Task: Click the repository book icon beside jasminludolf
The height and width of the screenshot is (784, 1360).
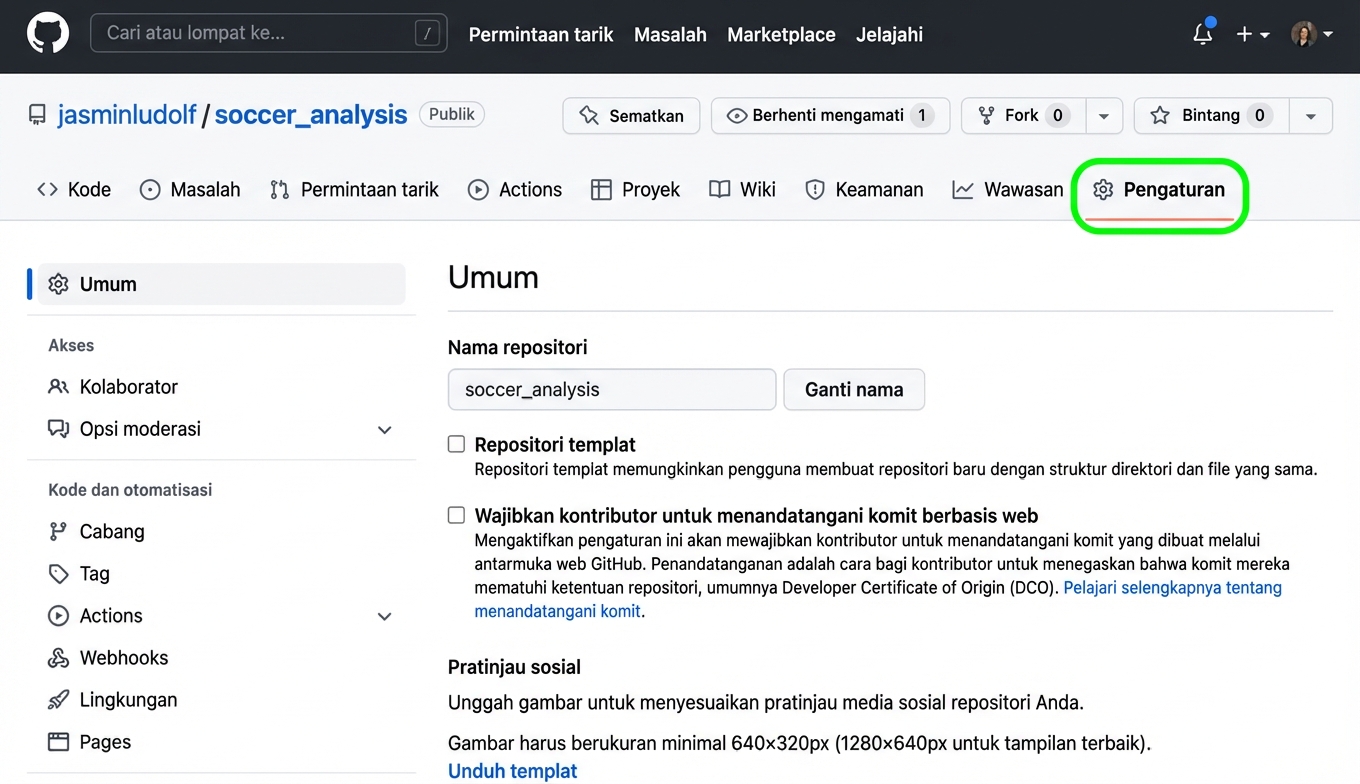Action: point(37,115)
